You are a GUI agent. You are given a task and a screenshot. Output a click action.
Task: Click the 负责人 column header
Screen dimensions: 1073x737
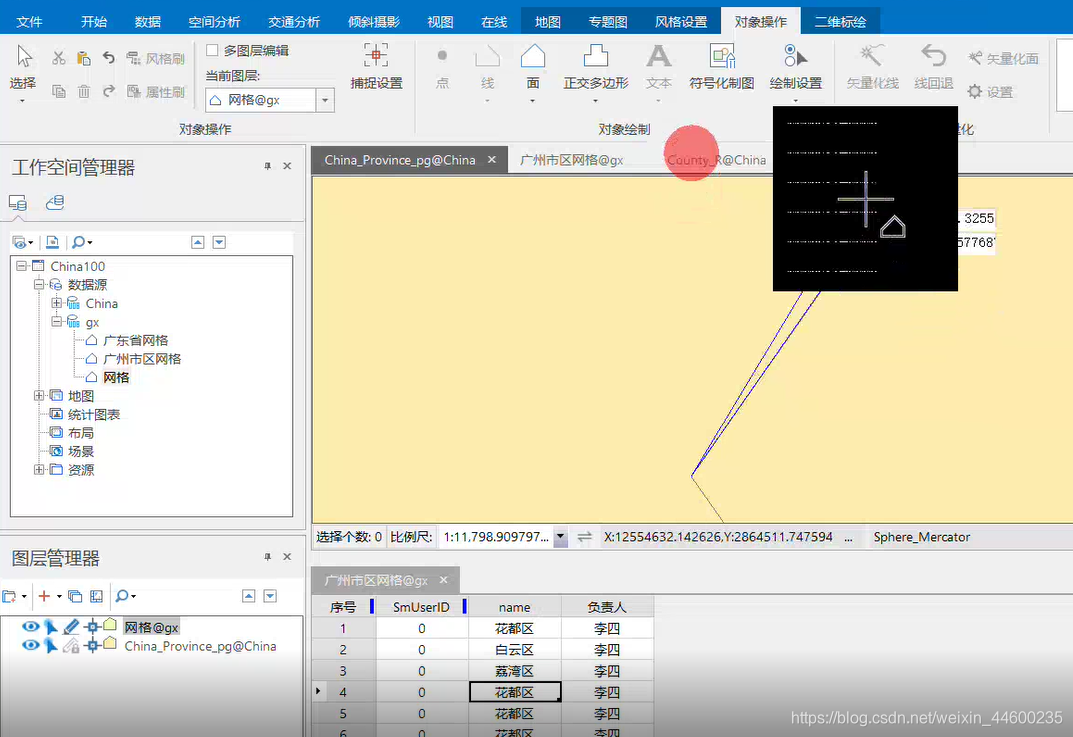[607, 607]
